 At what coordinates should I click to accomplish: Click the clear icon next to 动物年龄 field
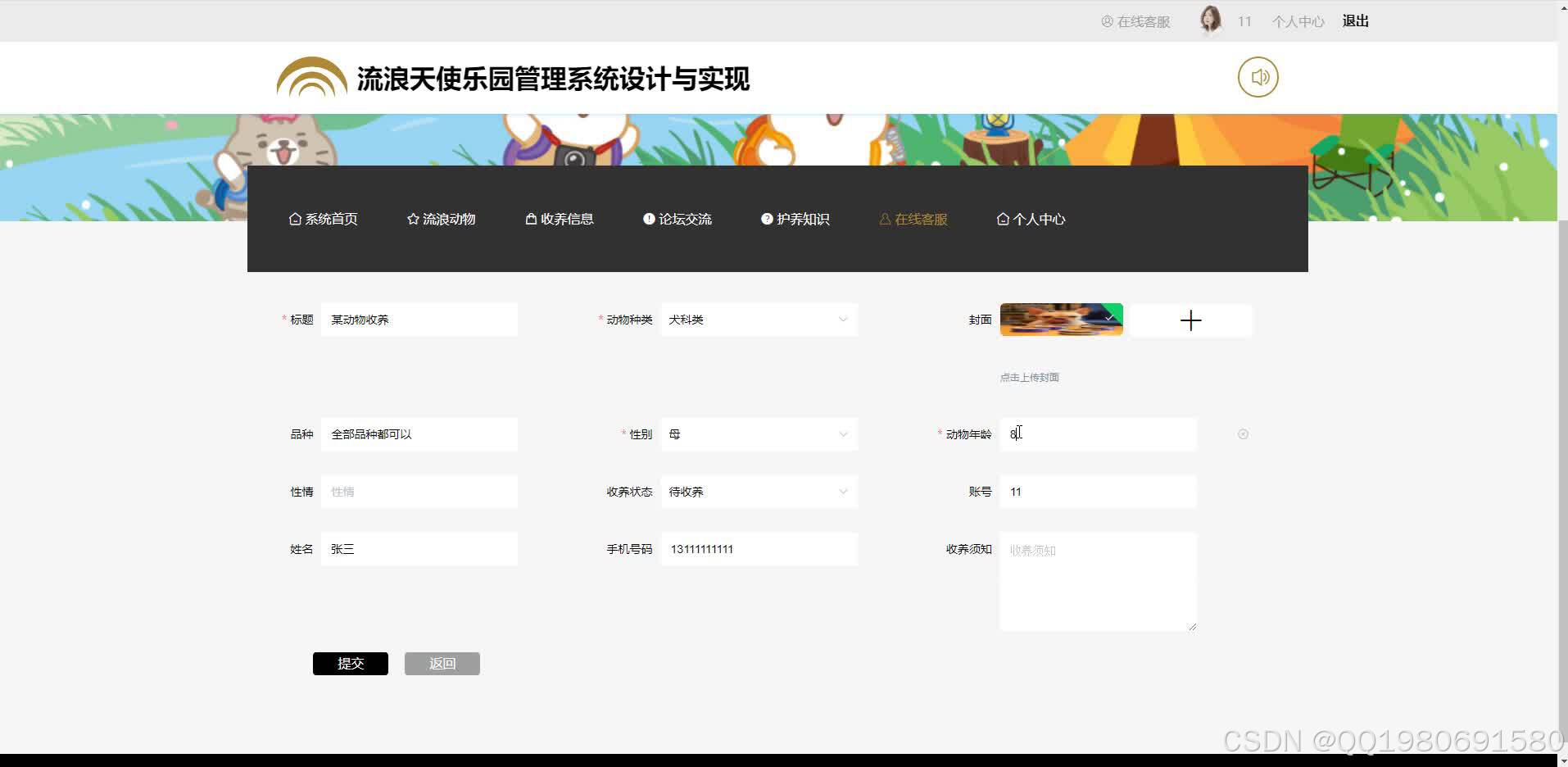(1243, 433)
